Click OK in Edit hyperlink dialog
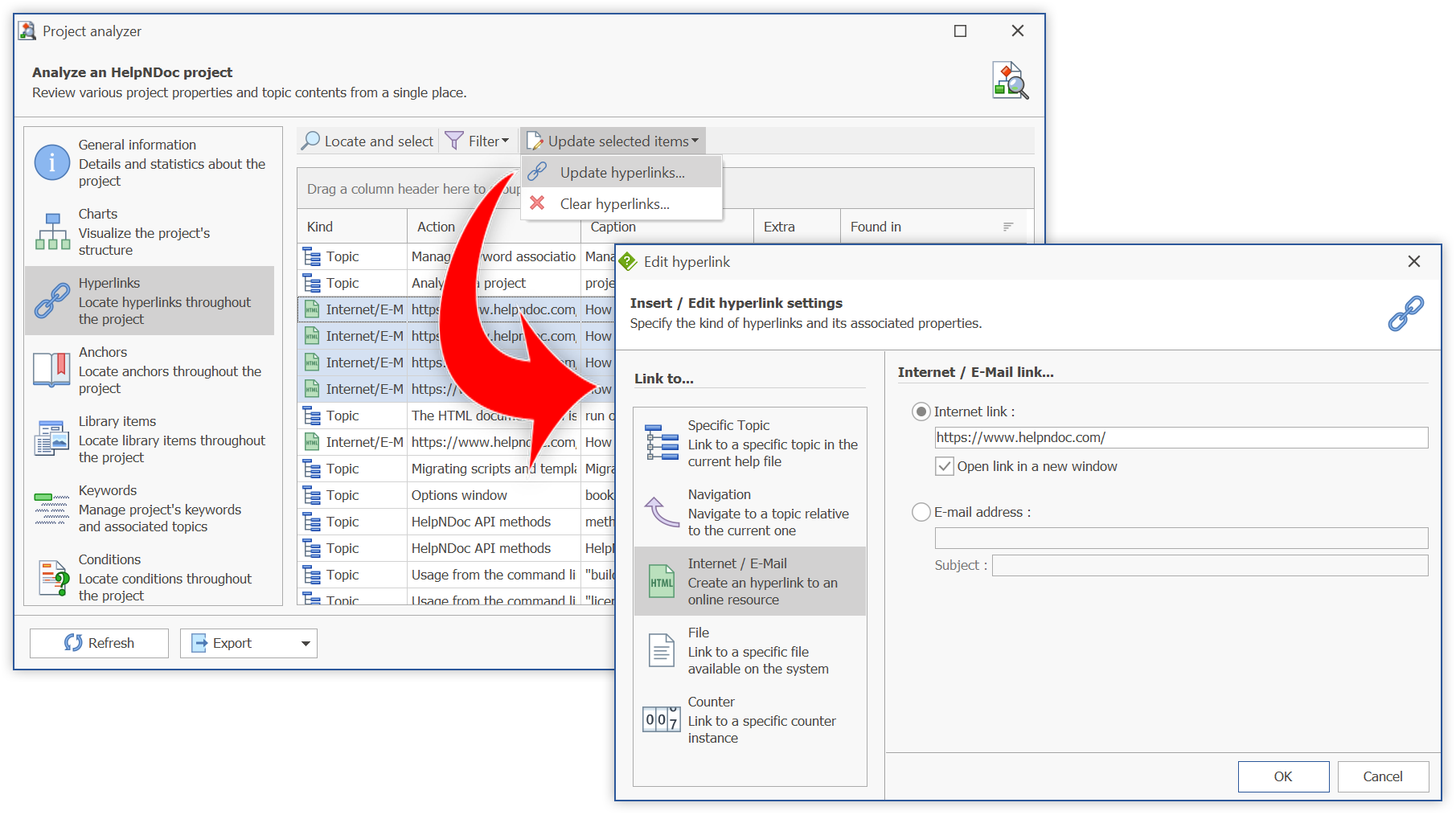Image resolution: width=1456 pixels, height=815 pixels. 1282,776
